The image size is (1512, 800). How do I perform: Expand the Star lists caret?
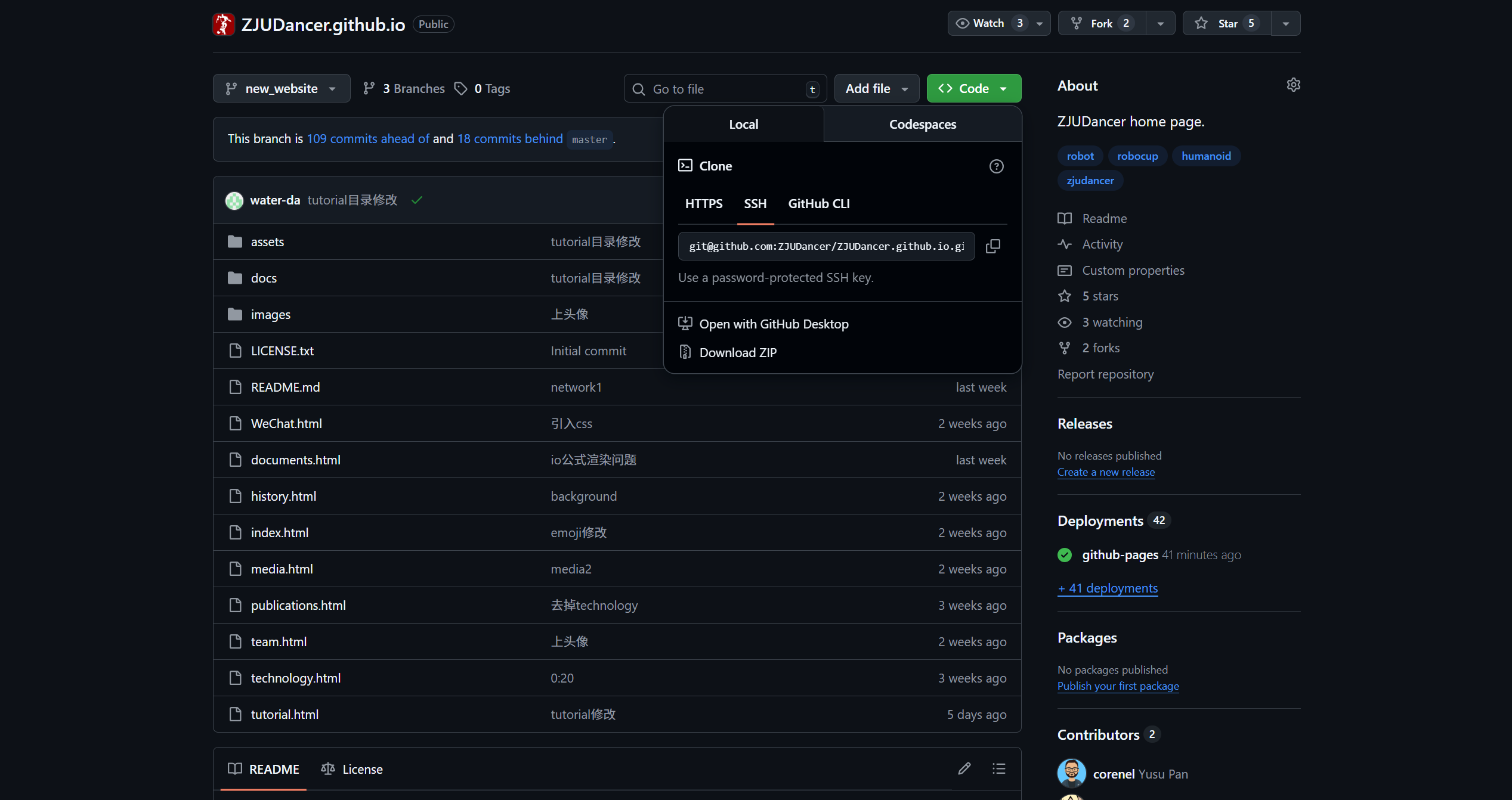click(x=1286, y=23)
